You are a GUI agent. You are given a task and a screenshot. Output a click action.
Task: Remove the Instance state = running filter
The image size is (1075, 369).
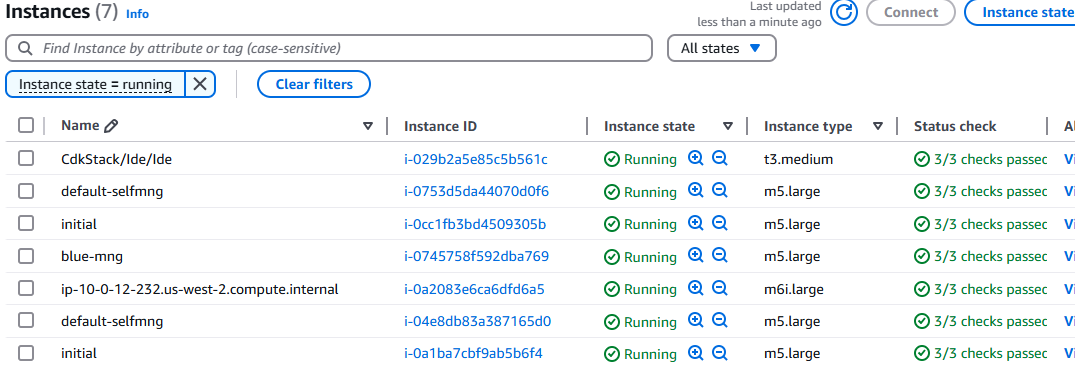pos(200,84)
